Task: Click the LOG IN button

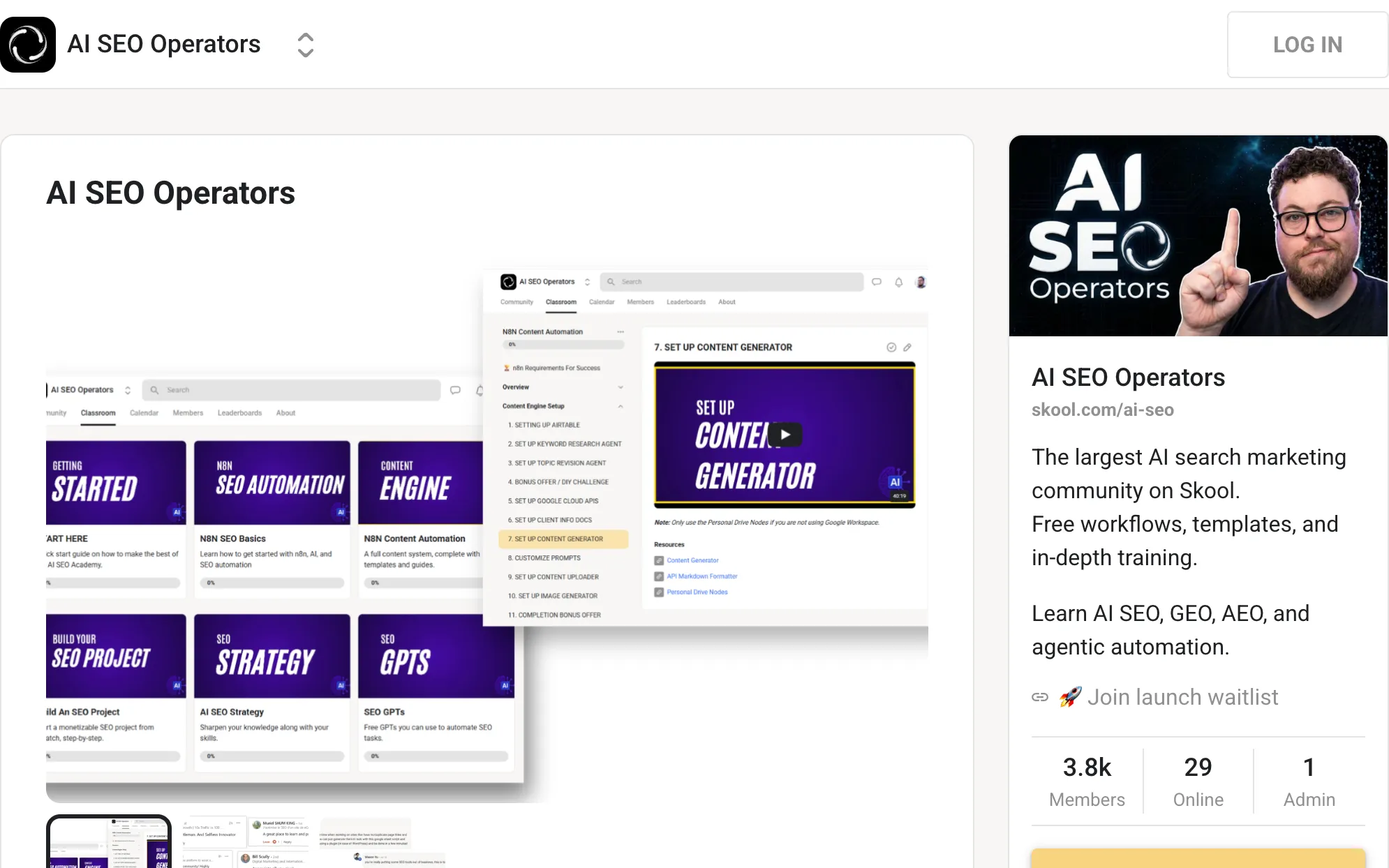Action: click(1307, 45)
